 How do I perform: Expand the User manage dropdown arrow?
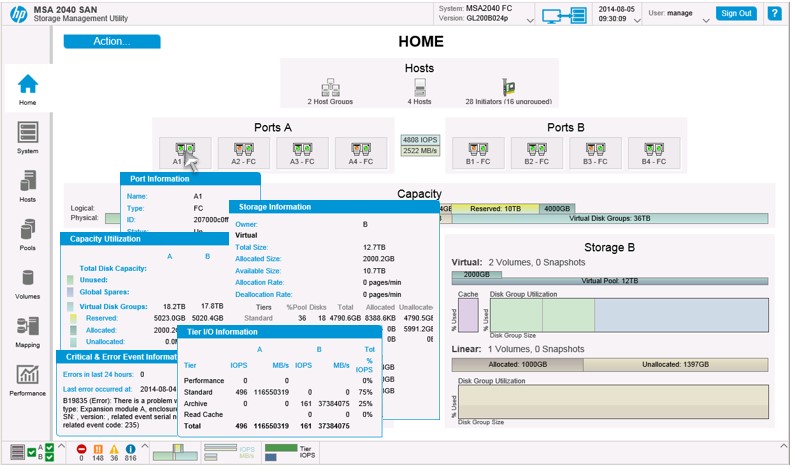(706, 21)
